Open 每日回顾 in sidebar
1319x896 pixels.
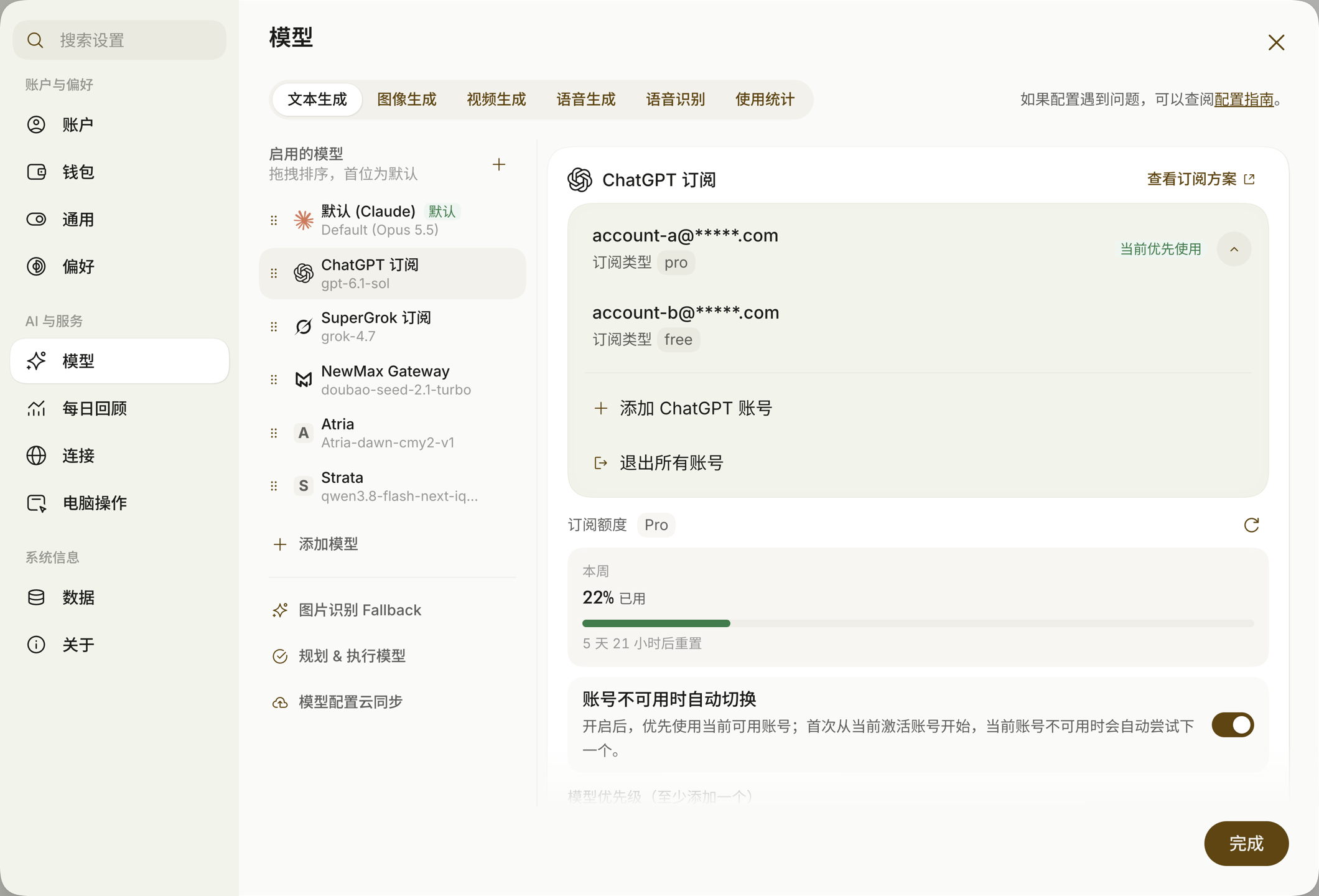pyautogui.click(x=119, y=408)
